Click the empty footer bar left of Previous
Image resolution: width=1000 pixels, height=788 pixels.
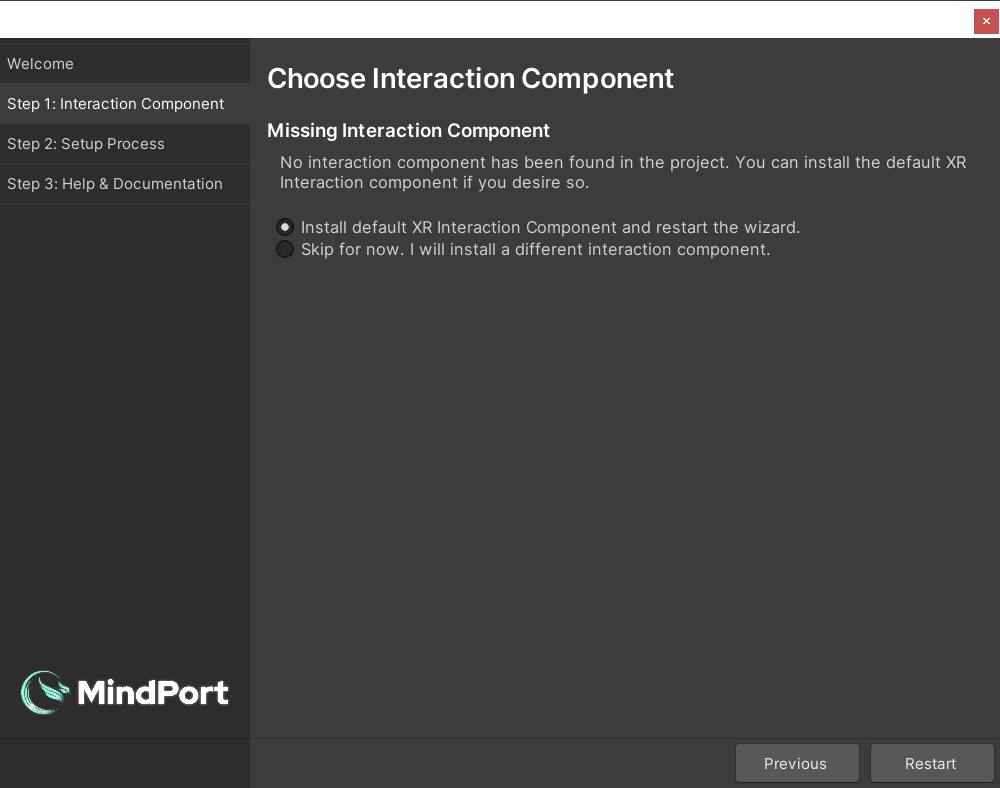click(490, 763)
